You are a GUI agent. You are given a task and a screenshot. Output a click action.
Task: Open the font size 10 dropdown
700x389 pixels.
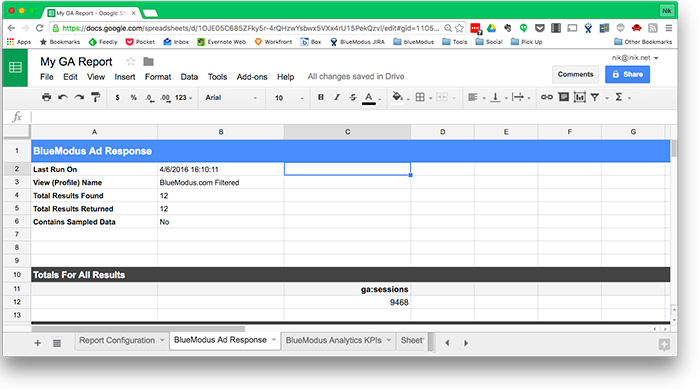pyautogui.click(x=289, y=97)
